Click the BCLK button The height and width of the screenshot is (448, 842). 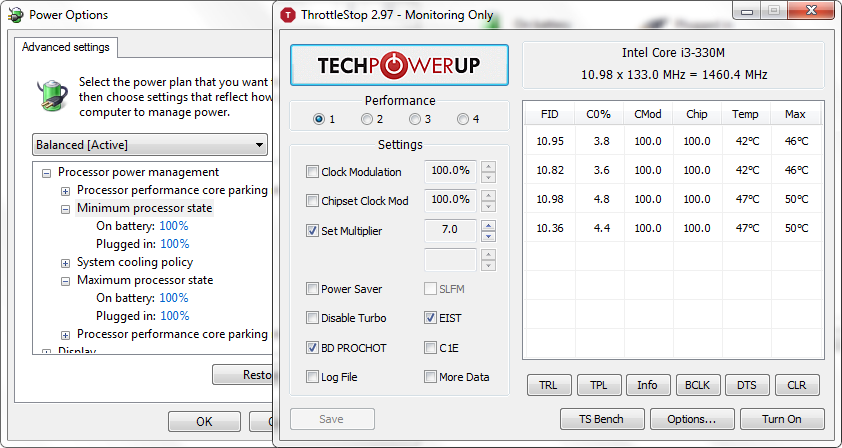698,385
